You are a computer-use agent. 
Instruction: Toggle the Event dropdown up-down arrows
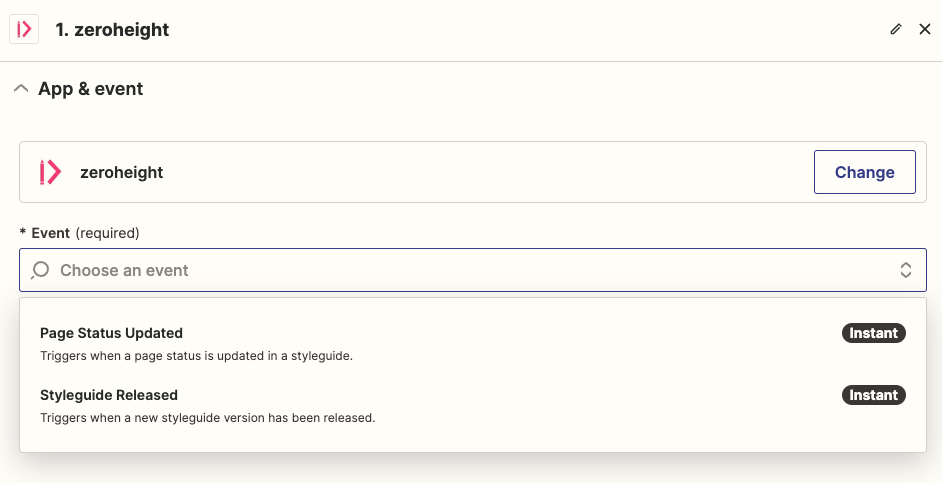[905, 270]
